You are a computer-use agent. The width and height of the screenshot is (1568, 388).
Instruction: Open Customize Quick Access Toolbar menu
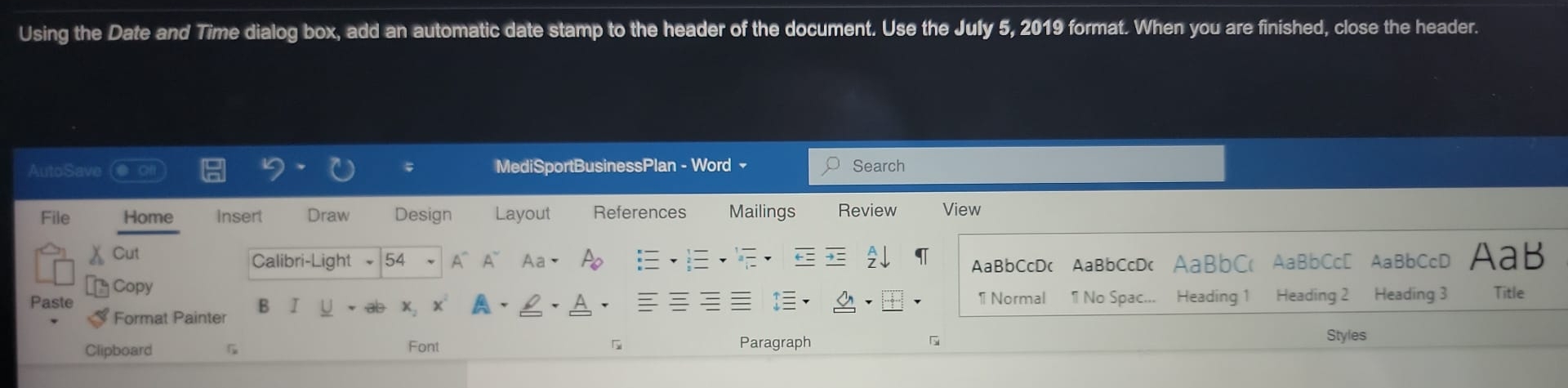(x=408, y=167)
